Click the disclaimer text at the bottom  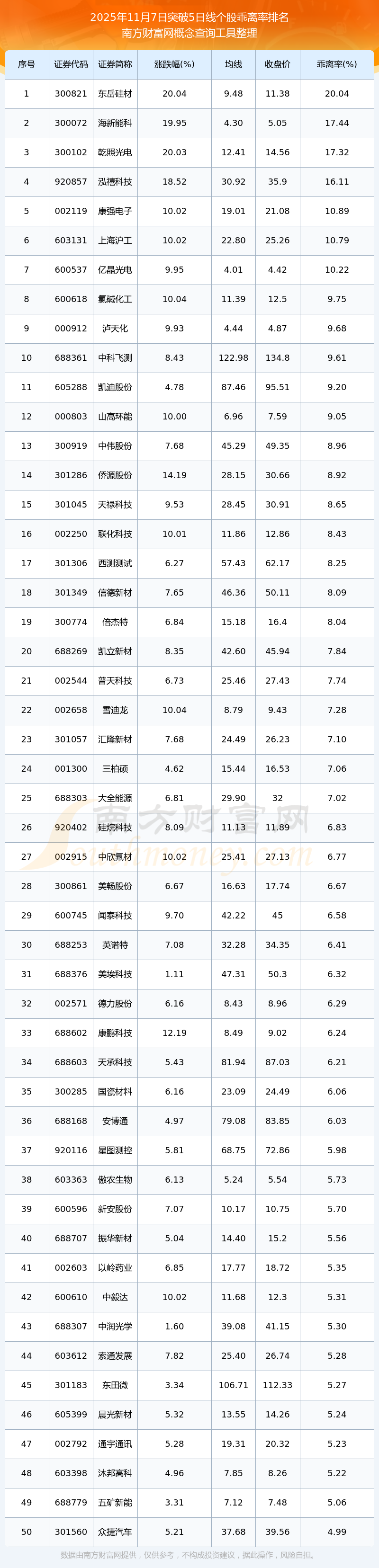point(189,1555)
